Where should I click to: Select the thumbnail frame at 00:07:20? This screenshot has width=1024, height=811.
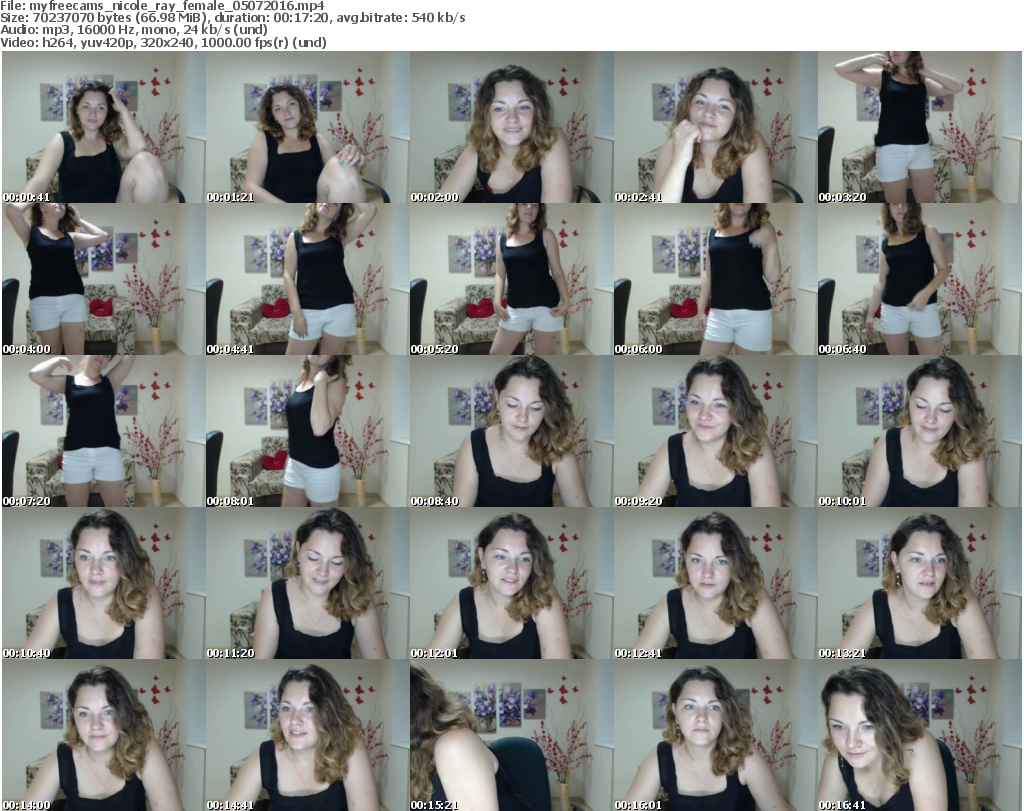click(x=104, y=431)
